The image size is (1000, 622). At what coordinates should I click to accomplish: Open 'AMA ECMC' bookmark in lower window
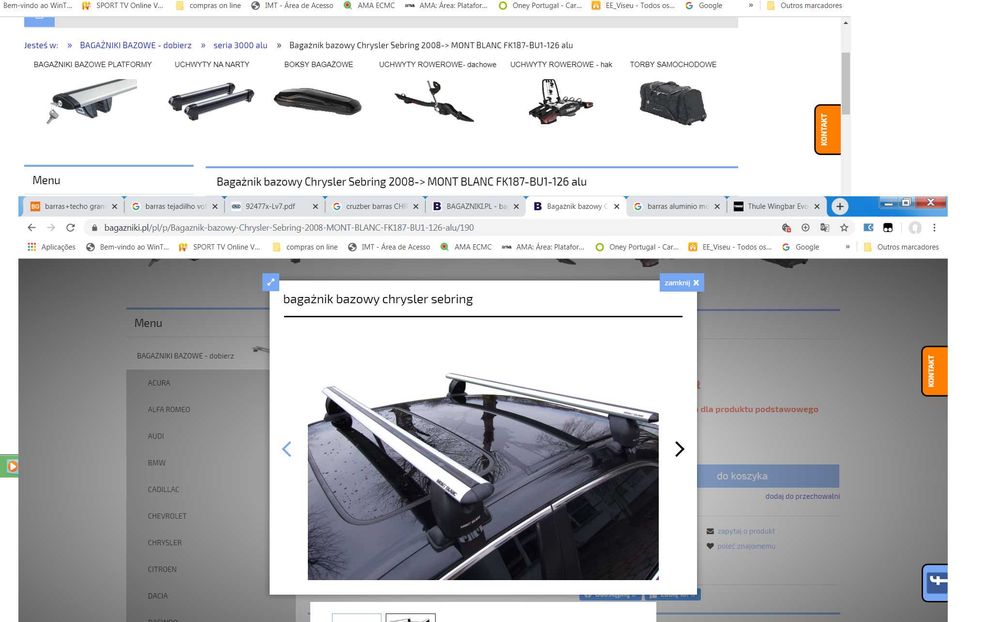(x=466, y=247)
